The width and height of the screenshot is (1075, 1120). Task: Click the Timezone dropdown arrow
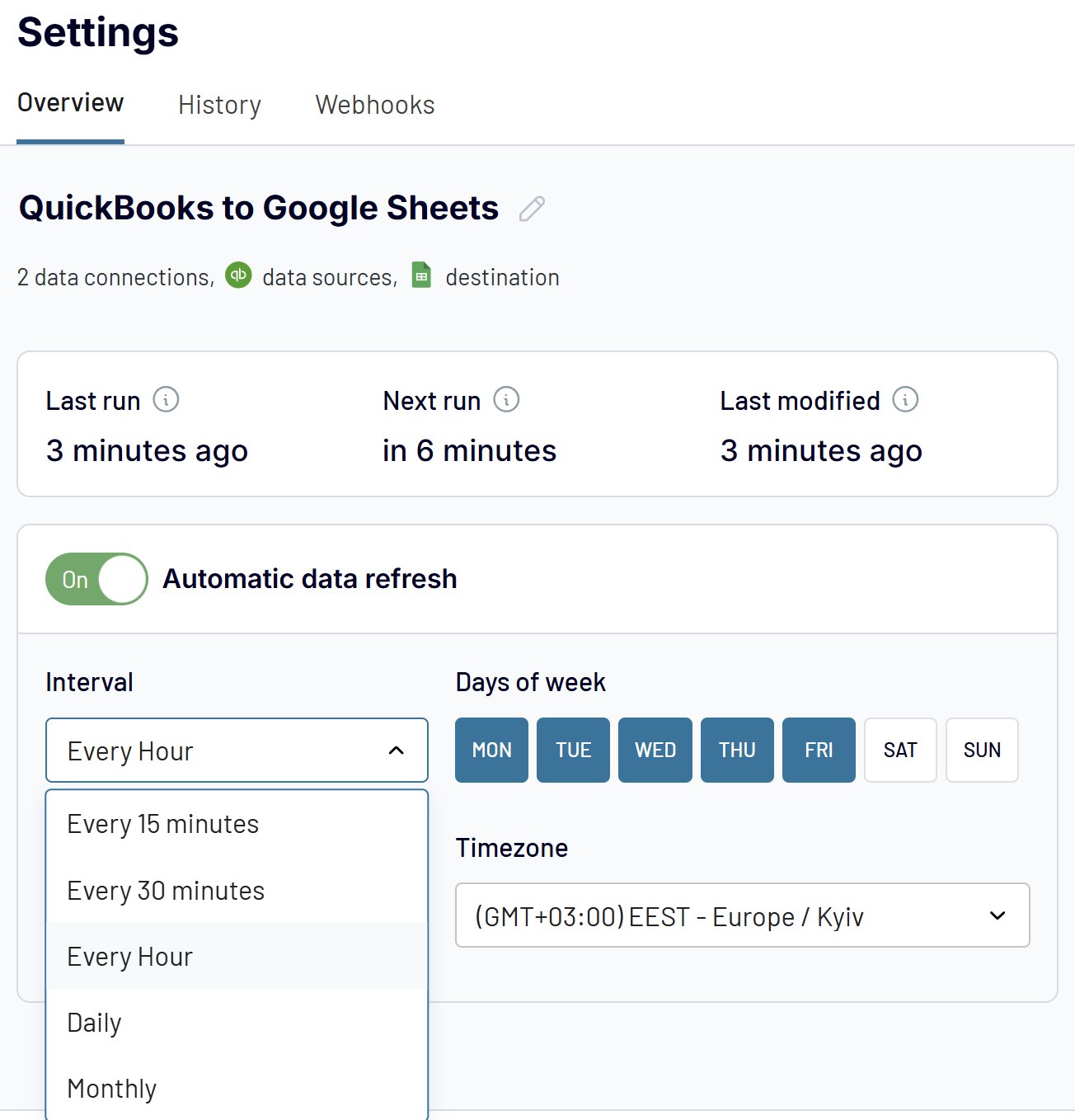coord(998,915)
